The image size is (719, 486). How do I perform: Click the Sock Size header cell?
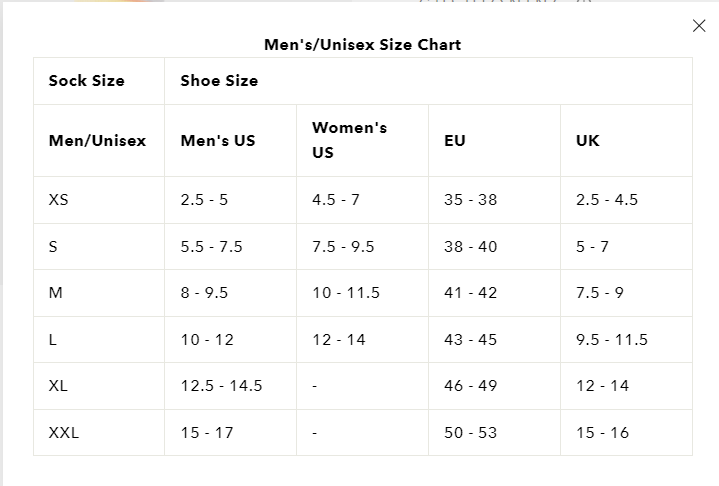[86, 81]
